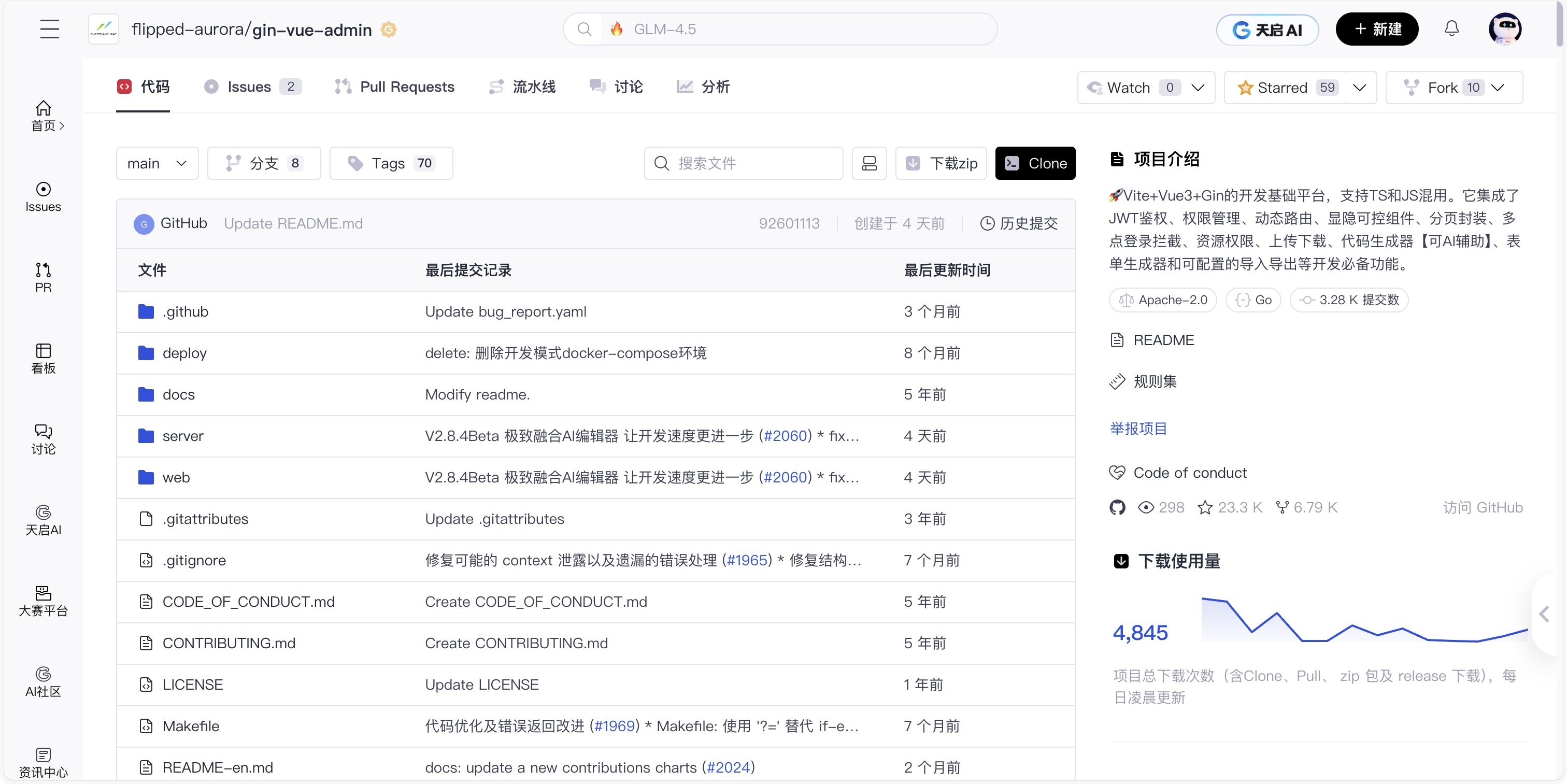Click the 下载zip button
This screenshot has height=784, width=1567.
941,163
